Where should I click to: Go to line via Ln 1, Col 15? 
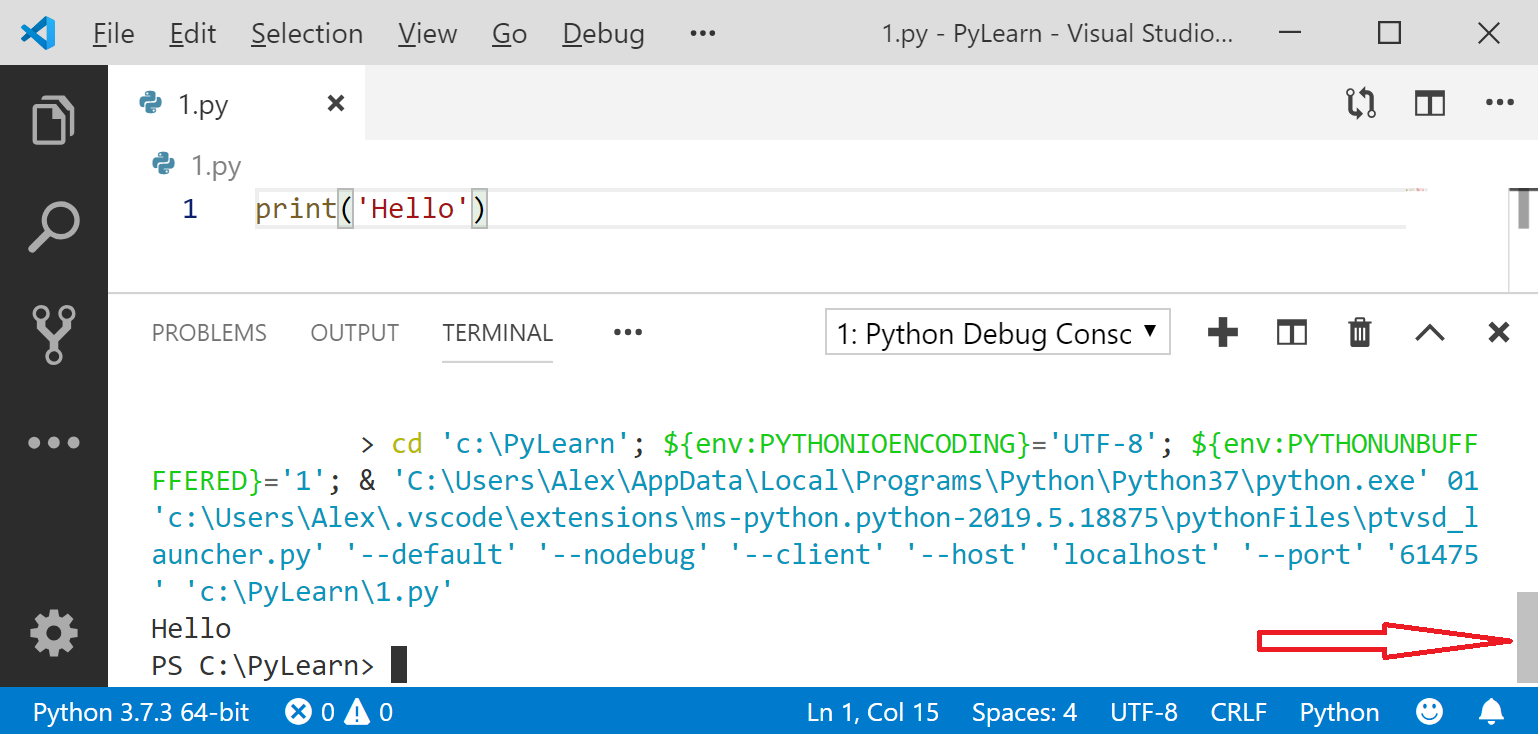tap(873, 712)
